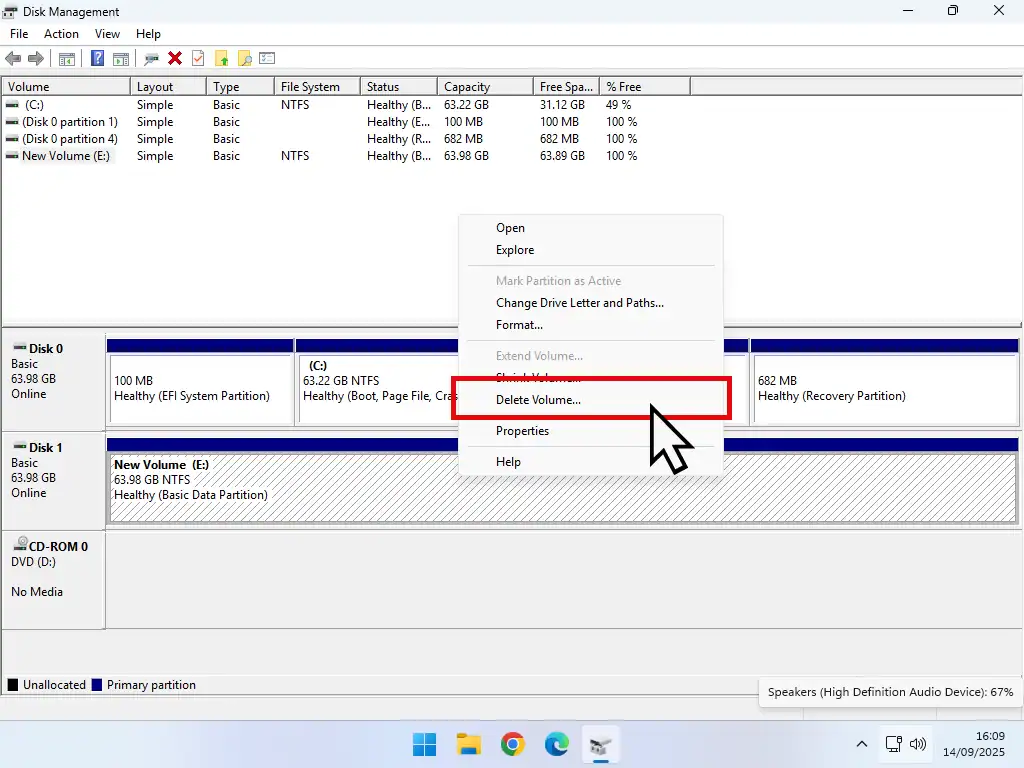This screenshot has width=1024, height=768.
Task: Open the File menu
Action: coord(19,34)
